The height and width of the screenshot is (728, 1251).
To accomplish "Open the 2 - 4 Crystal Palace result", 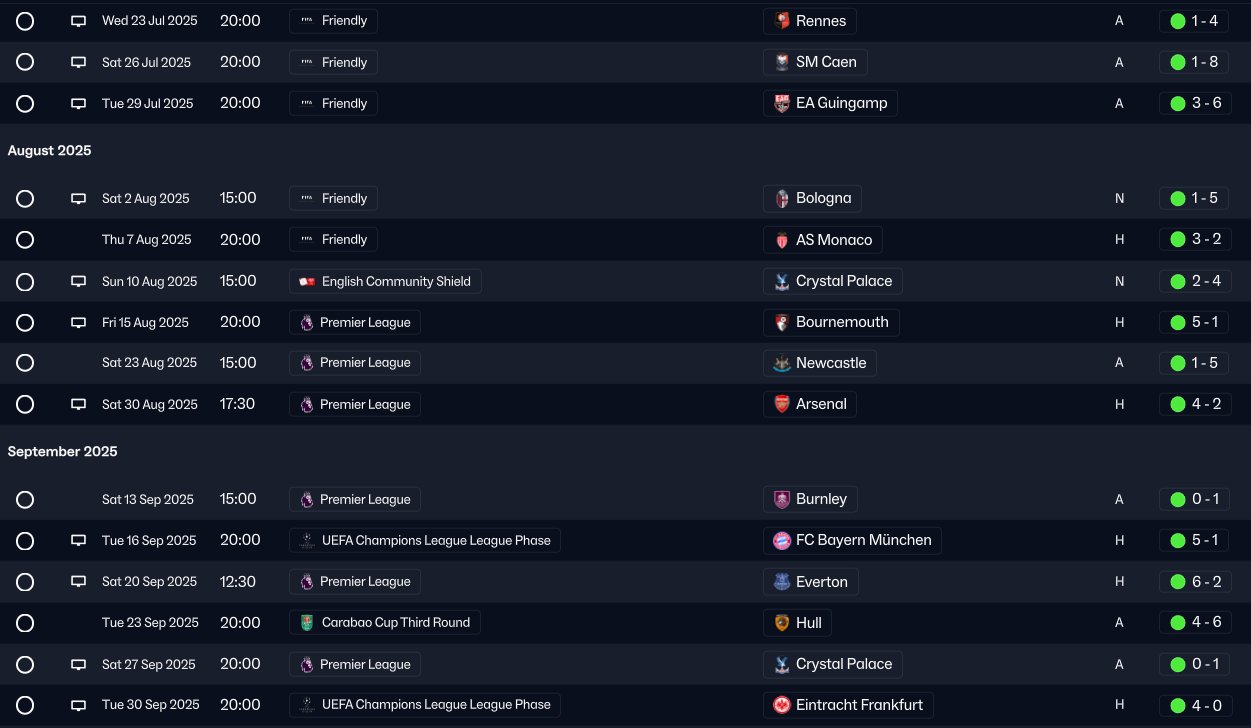I will click(1195, 282).
